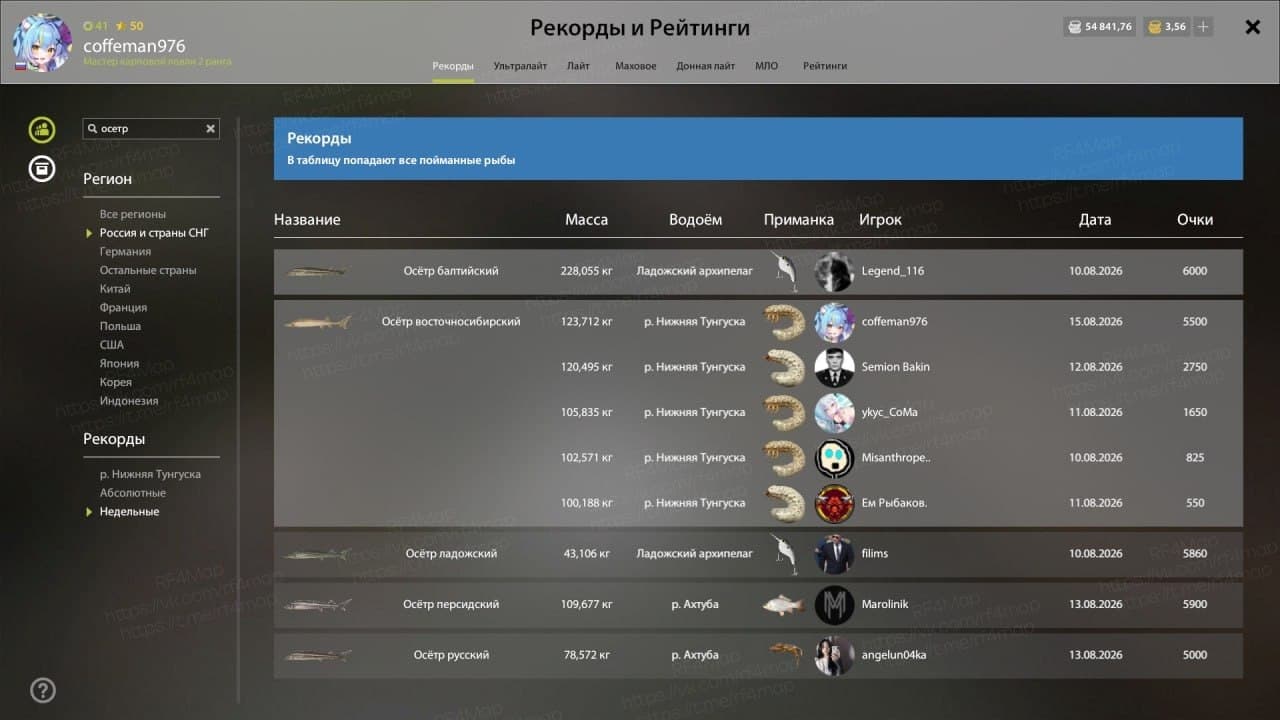Select Все регионы filter
This screenshot has width=1280, height=720.
pyautogui.click(x=133, y=214)
